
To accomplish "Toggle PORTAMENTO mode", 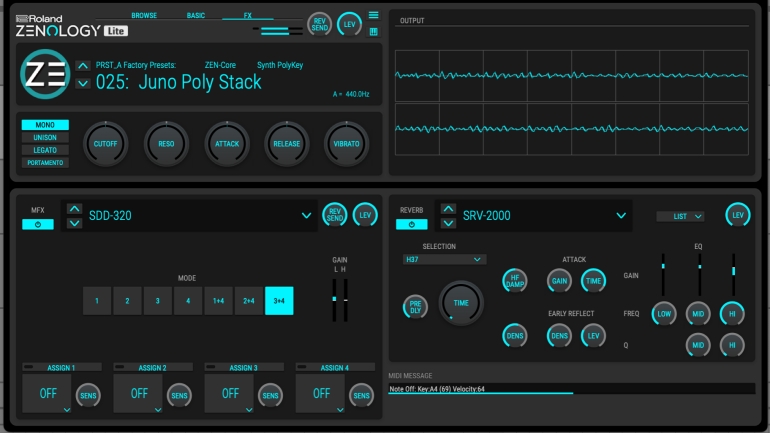I will click(x=45, y=162).
